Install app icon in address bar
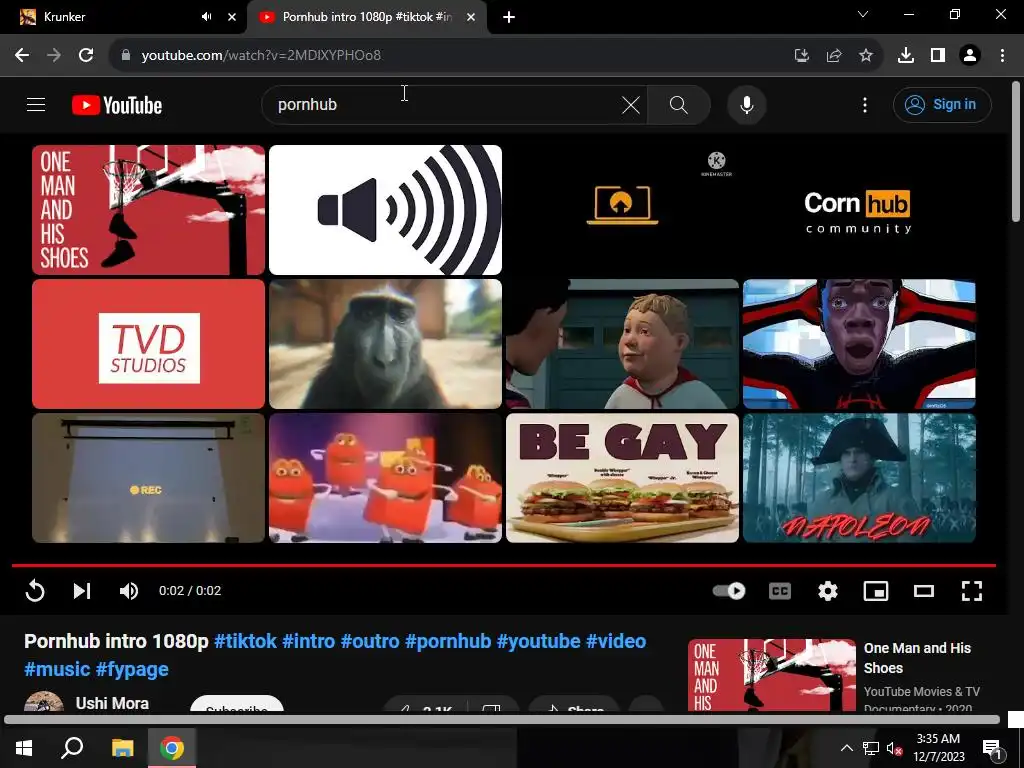This screenshot has width=1024, height=768. tap(801, 55)
